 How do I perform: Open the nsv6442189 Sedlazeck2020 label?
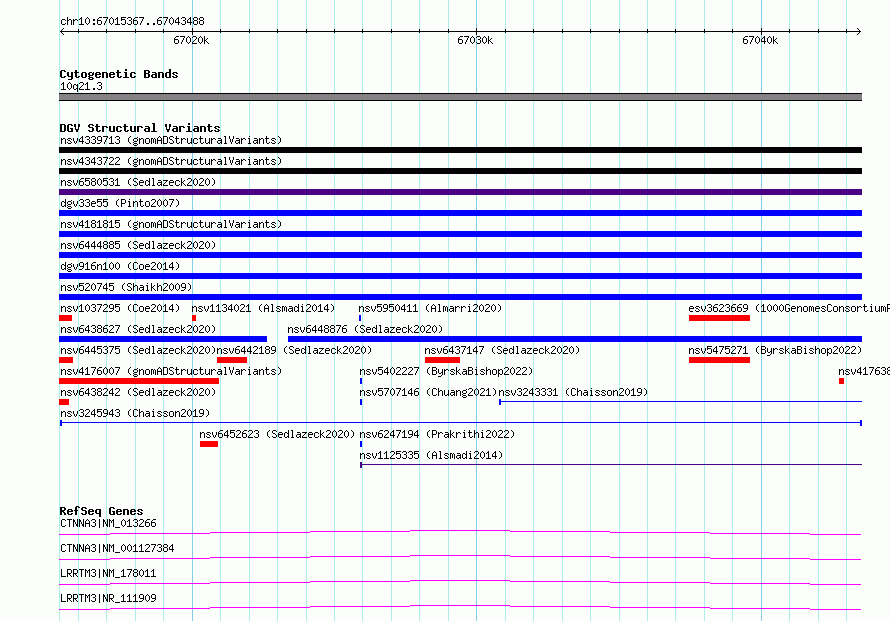pyautogui.click(x=294, y=350)
